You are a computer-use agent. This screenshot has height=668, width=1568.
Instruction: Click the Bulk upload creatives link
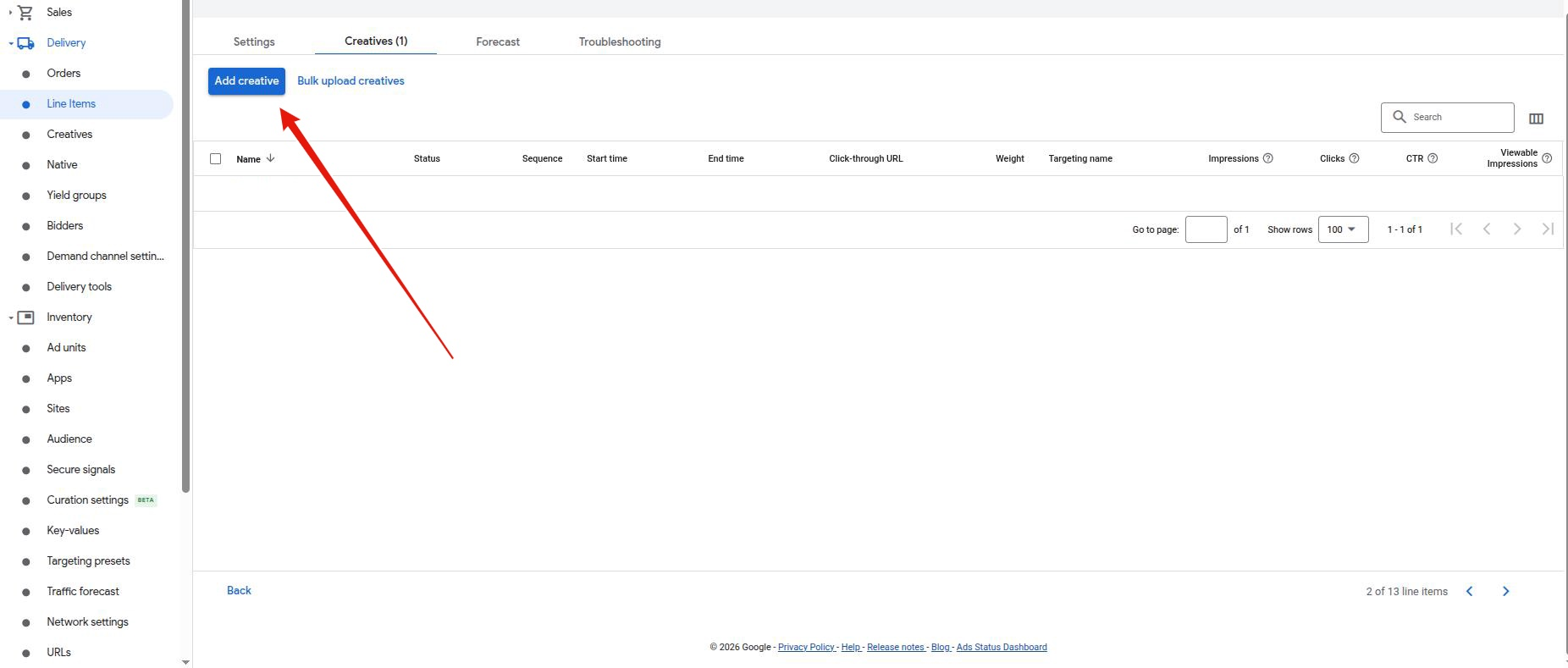(351, 81)
